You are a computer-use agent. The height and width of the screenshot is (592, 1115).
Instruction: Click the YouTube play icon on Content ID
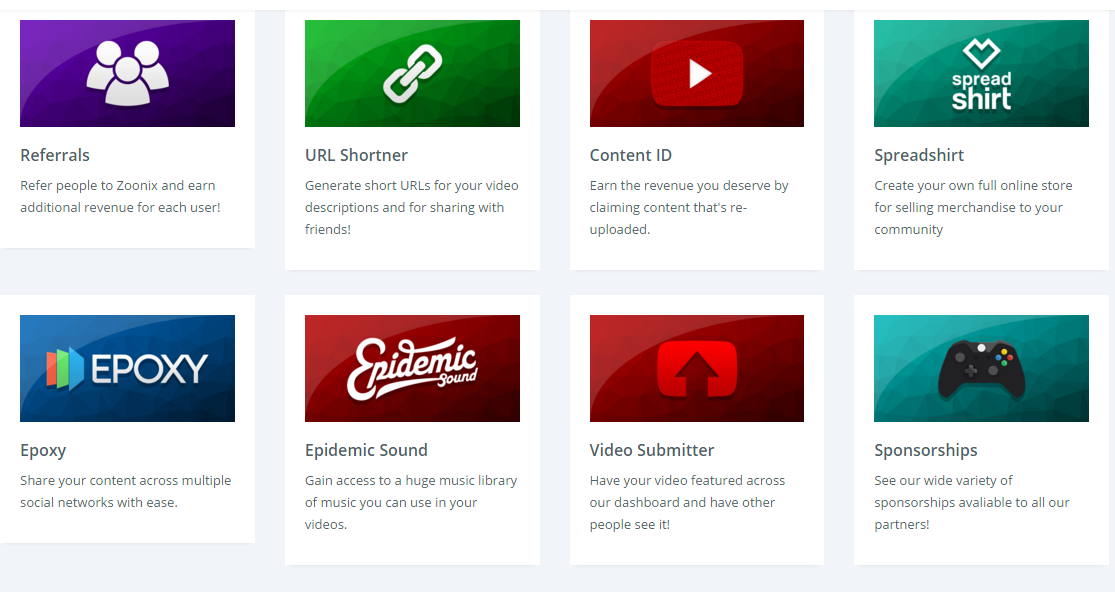tap(697, 73)
